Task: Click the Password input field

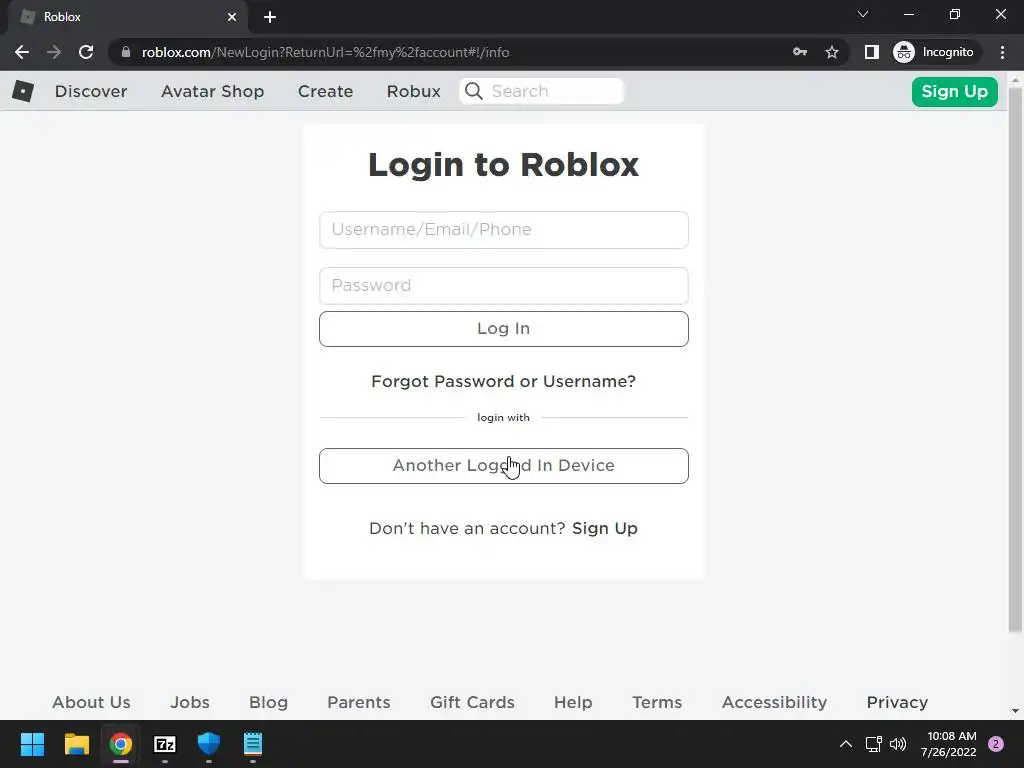Action: coord(504,285)
